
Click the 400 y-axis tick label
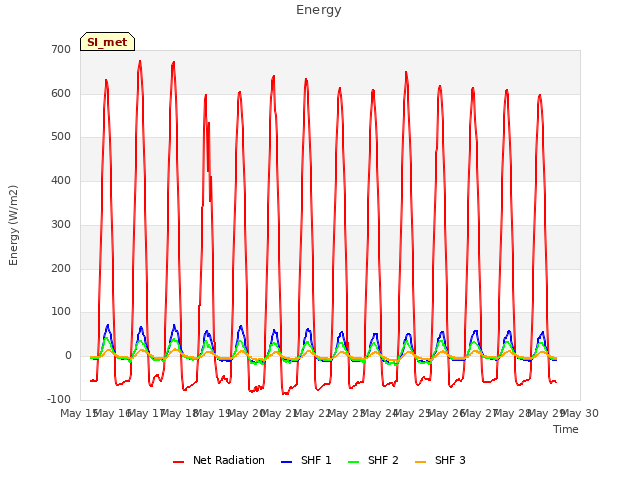61,180
